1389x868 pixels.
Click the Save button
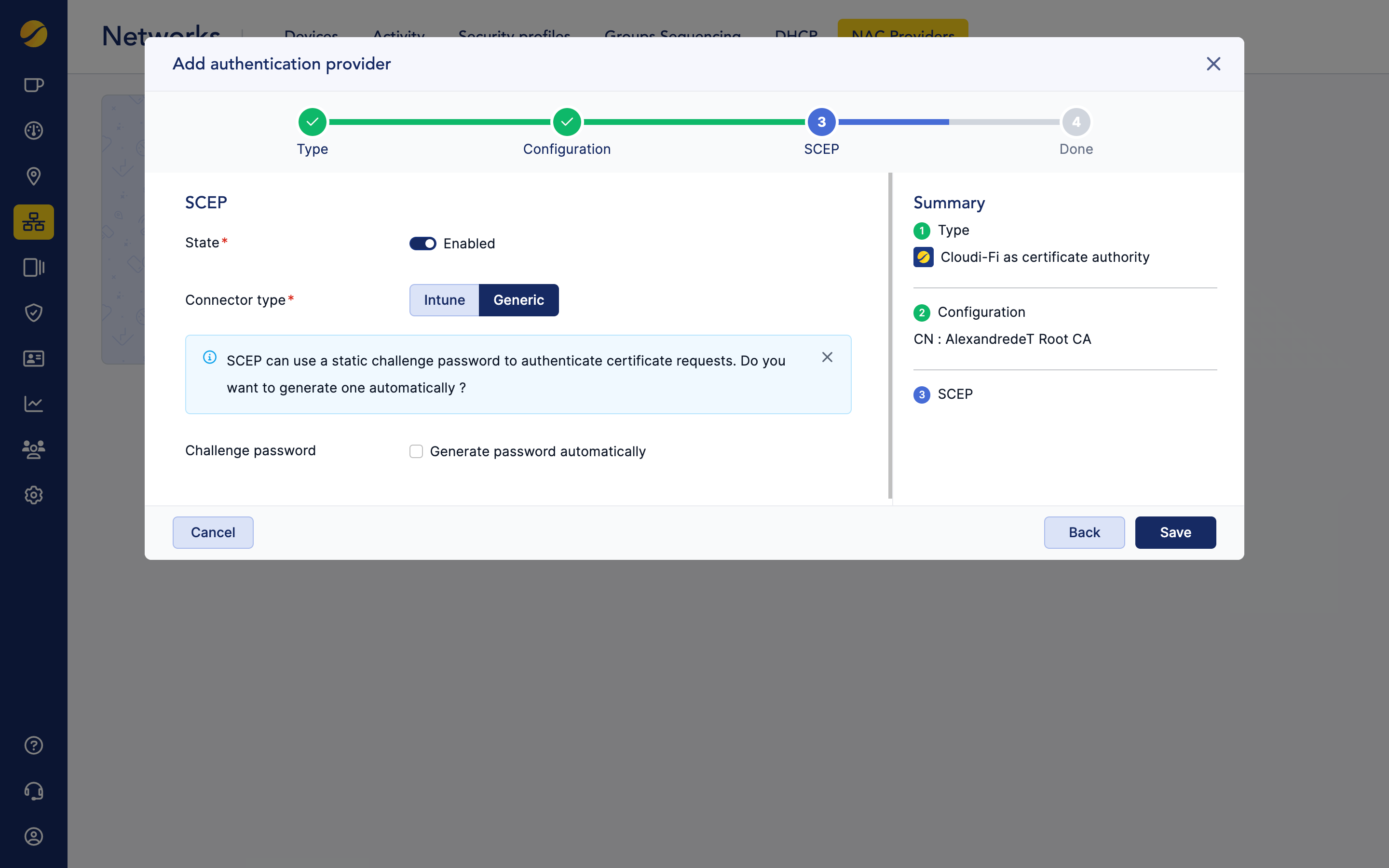click(1175, 532)
